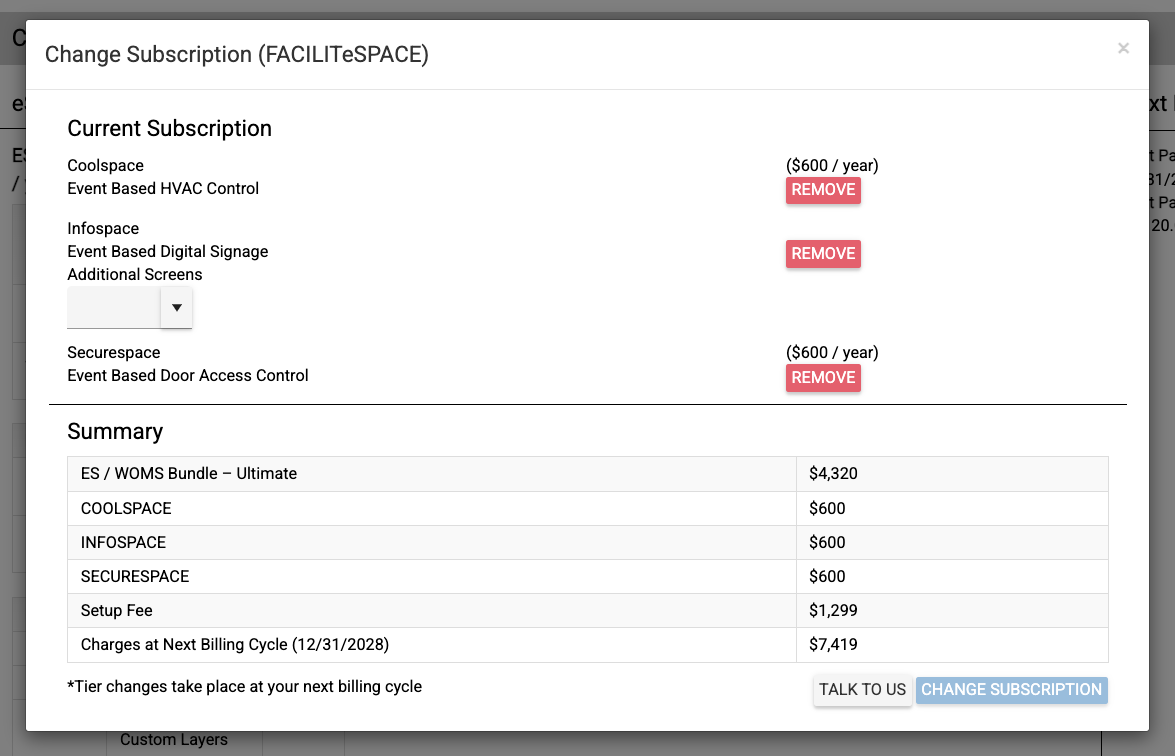
Task: Remove the Infospace Digital Signage subscription
Action: [x=823, y=254]
